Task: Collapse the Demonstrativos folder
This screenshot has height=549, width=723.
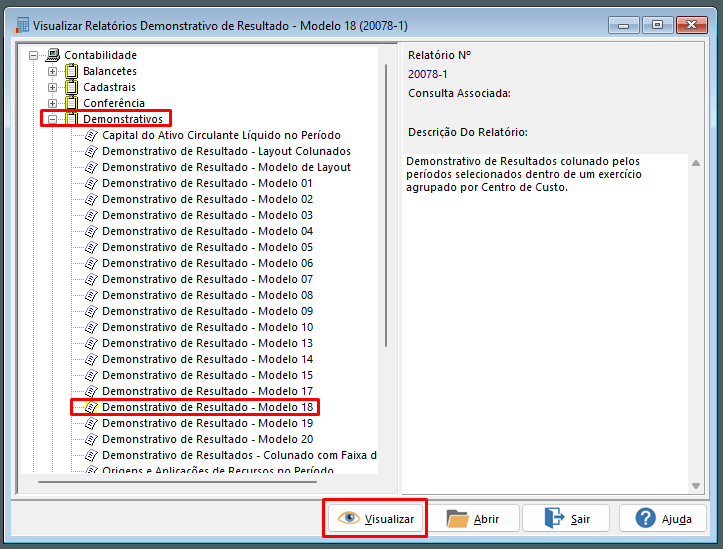Action: [52, 119]
